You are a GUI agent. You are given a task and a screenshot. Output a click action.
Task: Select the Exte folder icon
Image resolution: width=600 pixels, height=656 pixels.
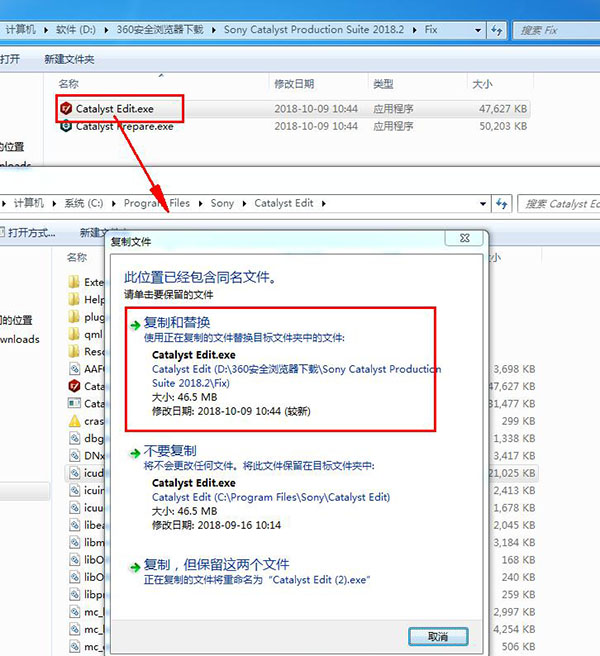[74, 282]
